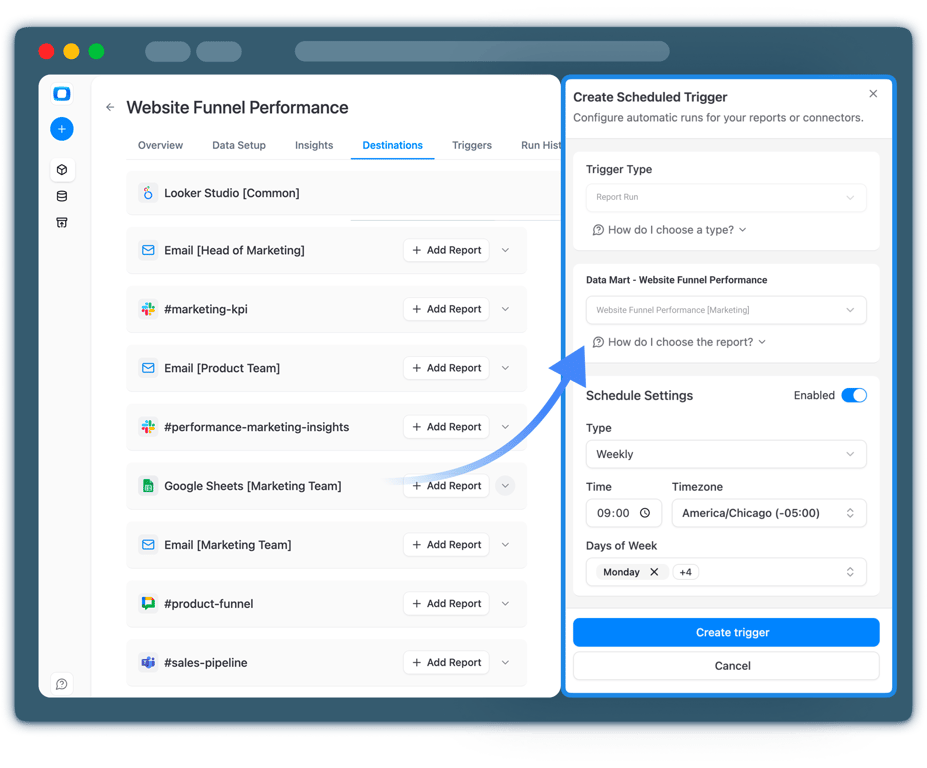Screen dimensions: 927x768
Task: Click the Google Chat icon beside #product-funnel
Action: (148, 604)
